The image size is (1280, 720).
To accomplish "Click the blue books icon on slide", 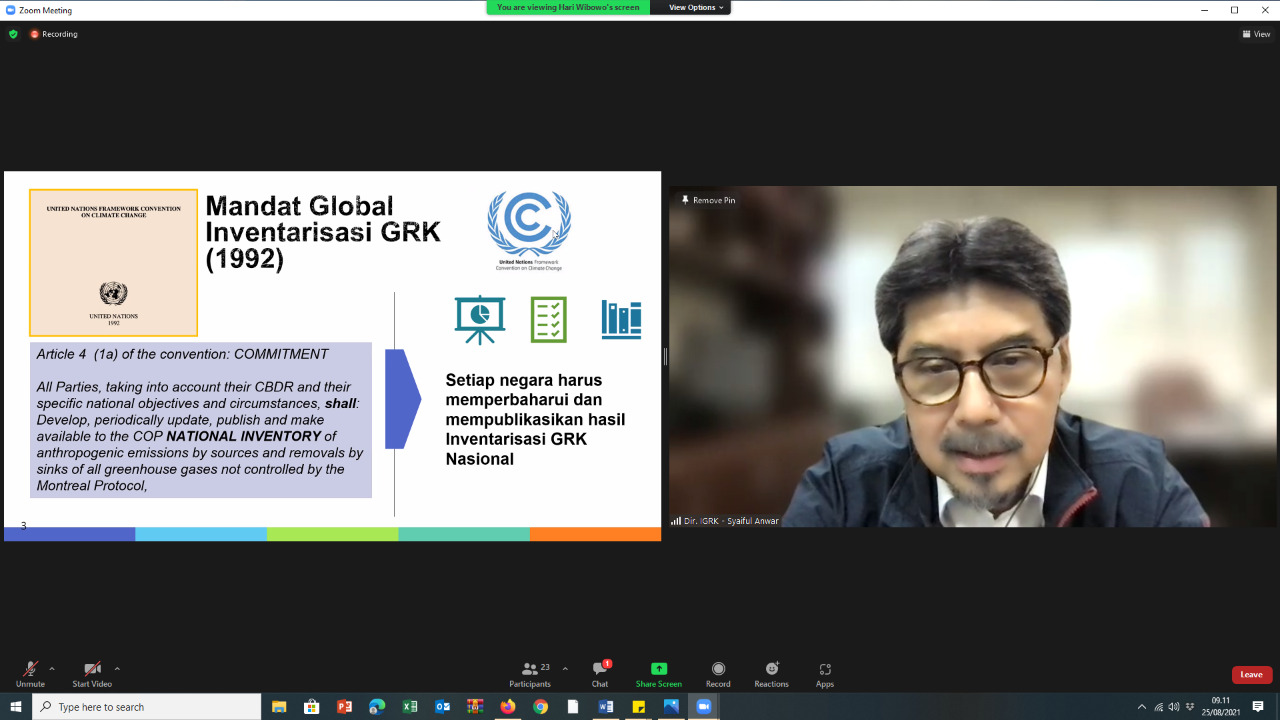I will coord(621,320).
